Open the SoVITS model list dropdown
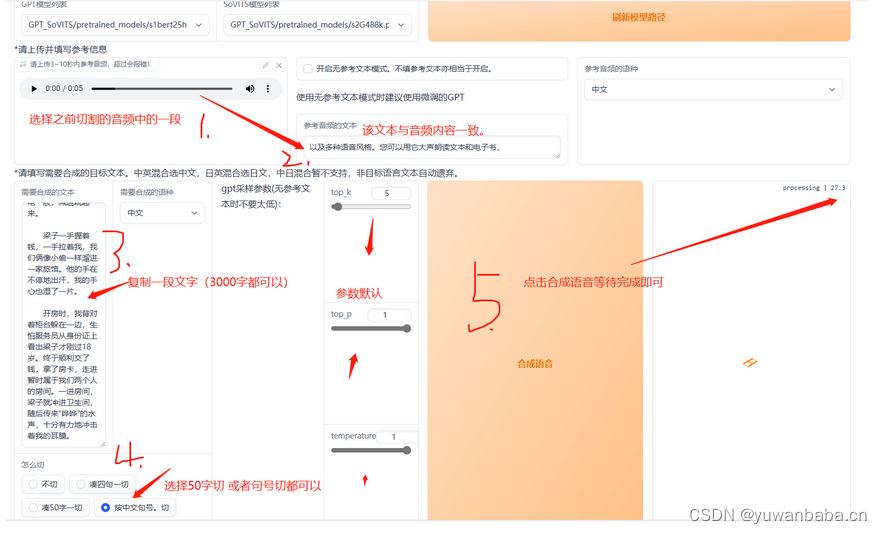 click(317, 25)
